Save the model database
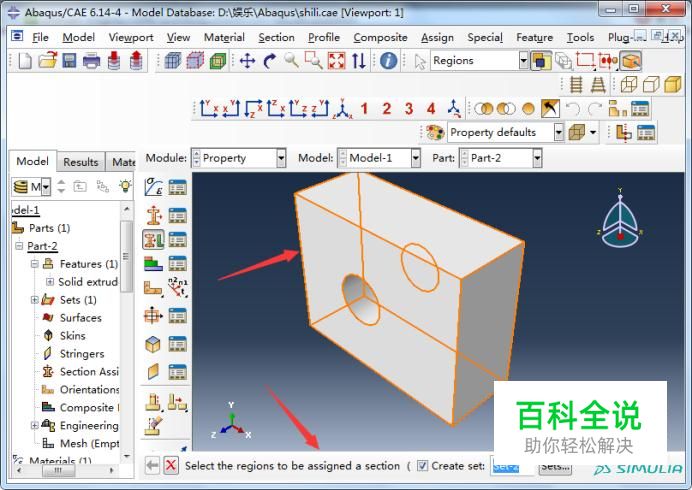This screenshot has width=692, height=490. click(69, 60)
